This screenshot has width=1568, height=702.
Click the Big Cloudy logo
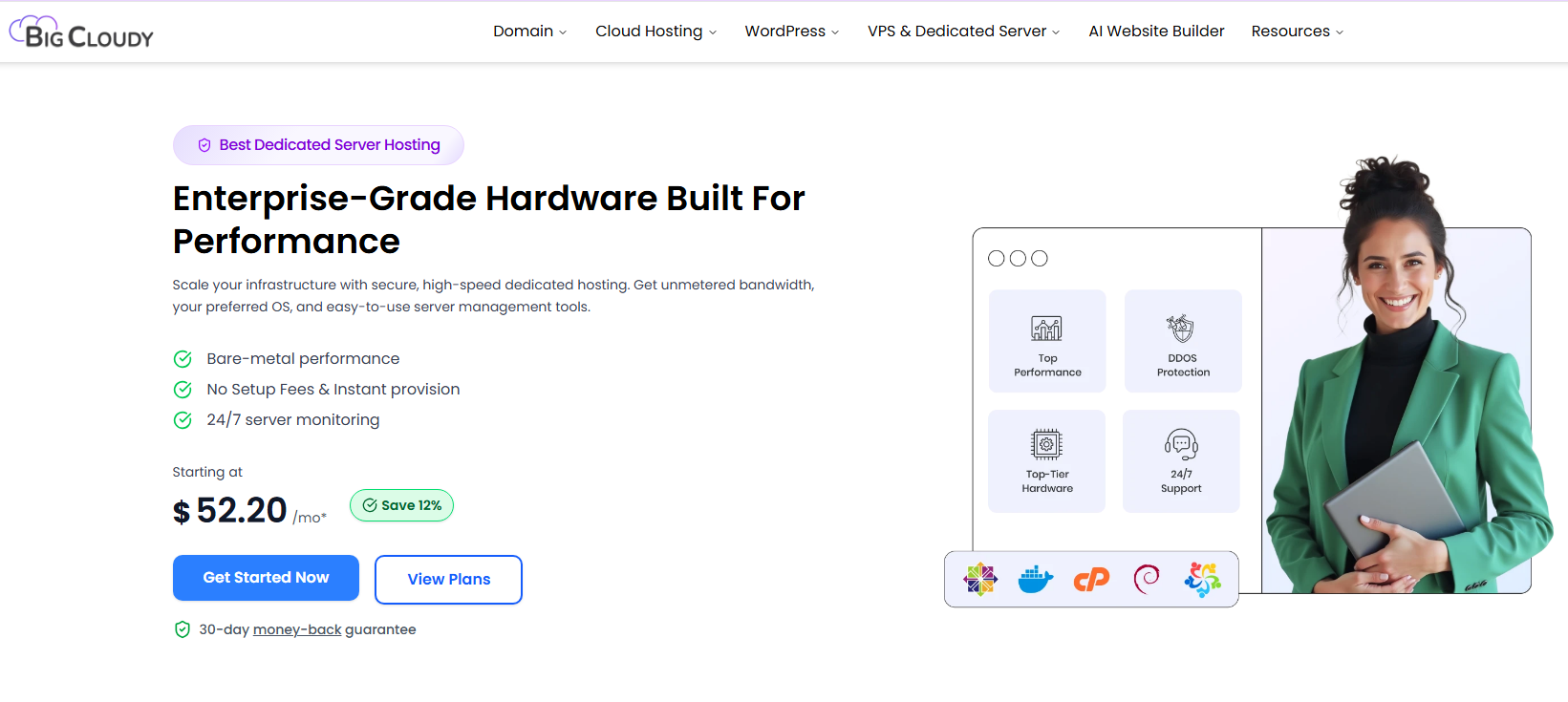[81, 32]
